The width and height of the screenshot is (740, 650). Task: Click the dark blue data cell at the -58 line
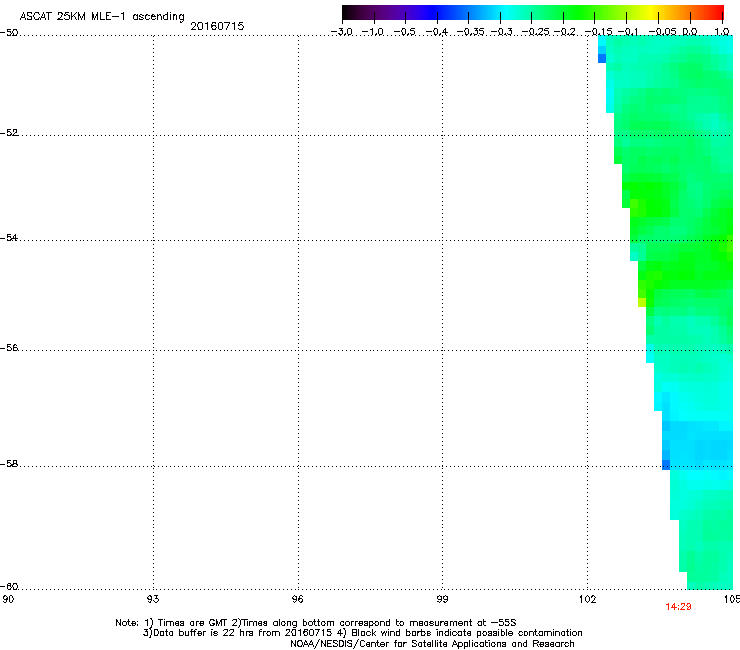[666, 465]
